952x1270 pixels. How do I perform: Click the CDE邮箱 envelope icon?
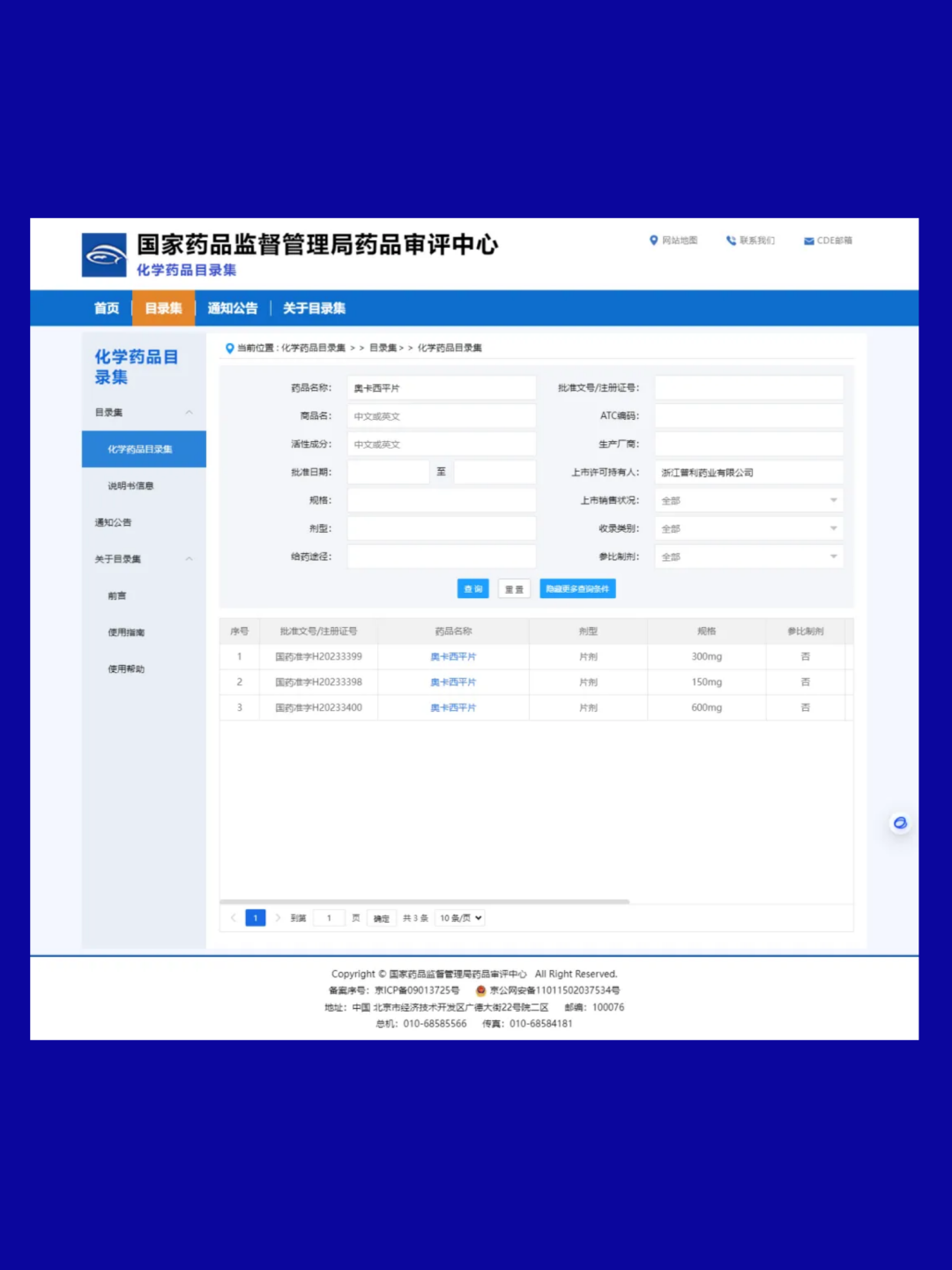pos(808,241)
